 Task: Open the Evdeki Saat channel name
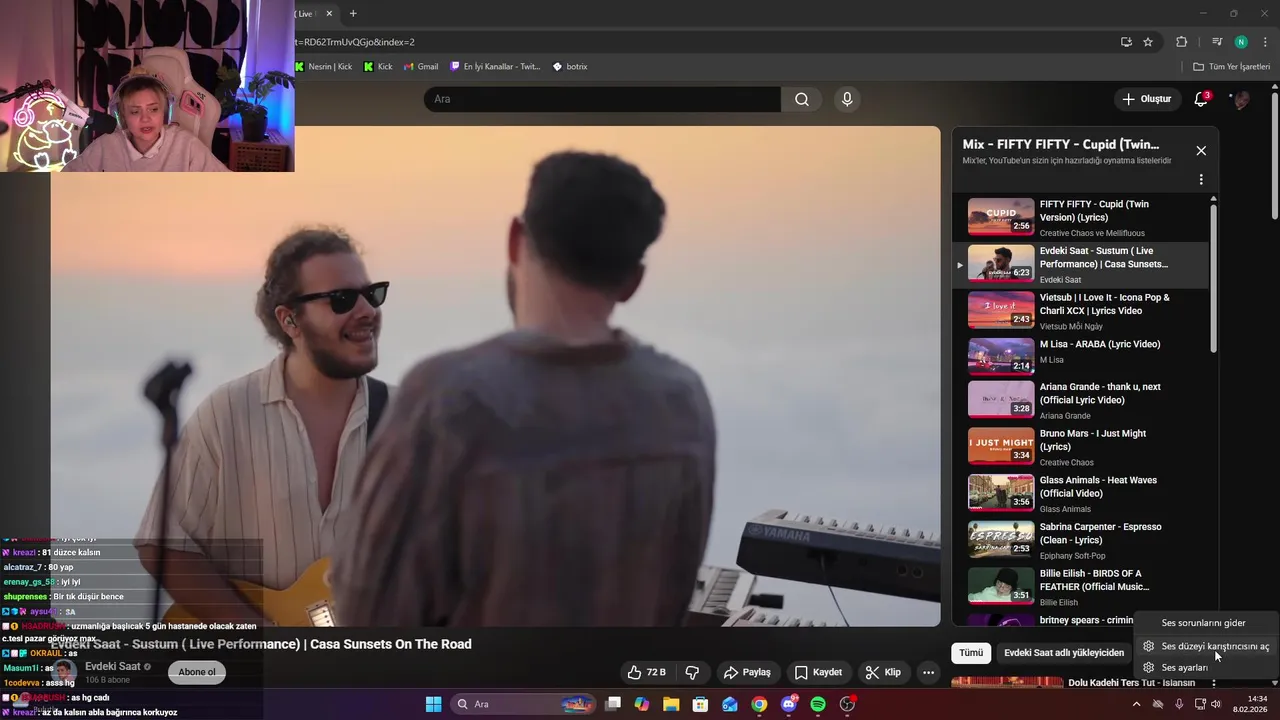[112, 666]
